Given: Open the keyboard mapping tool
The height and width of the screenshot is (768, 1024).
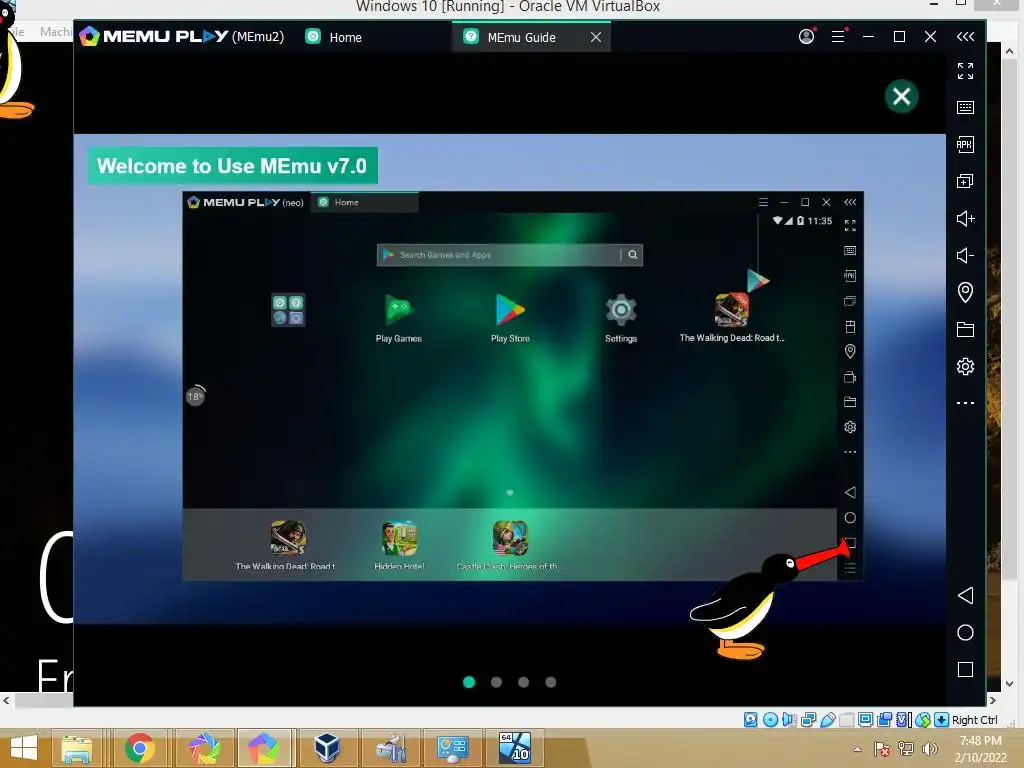Looking at the screenshot, I should click(x=965, y=107).
